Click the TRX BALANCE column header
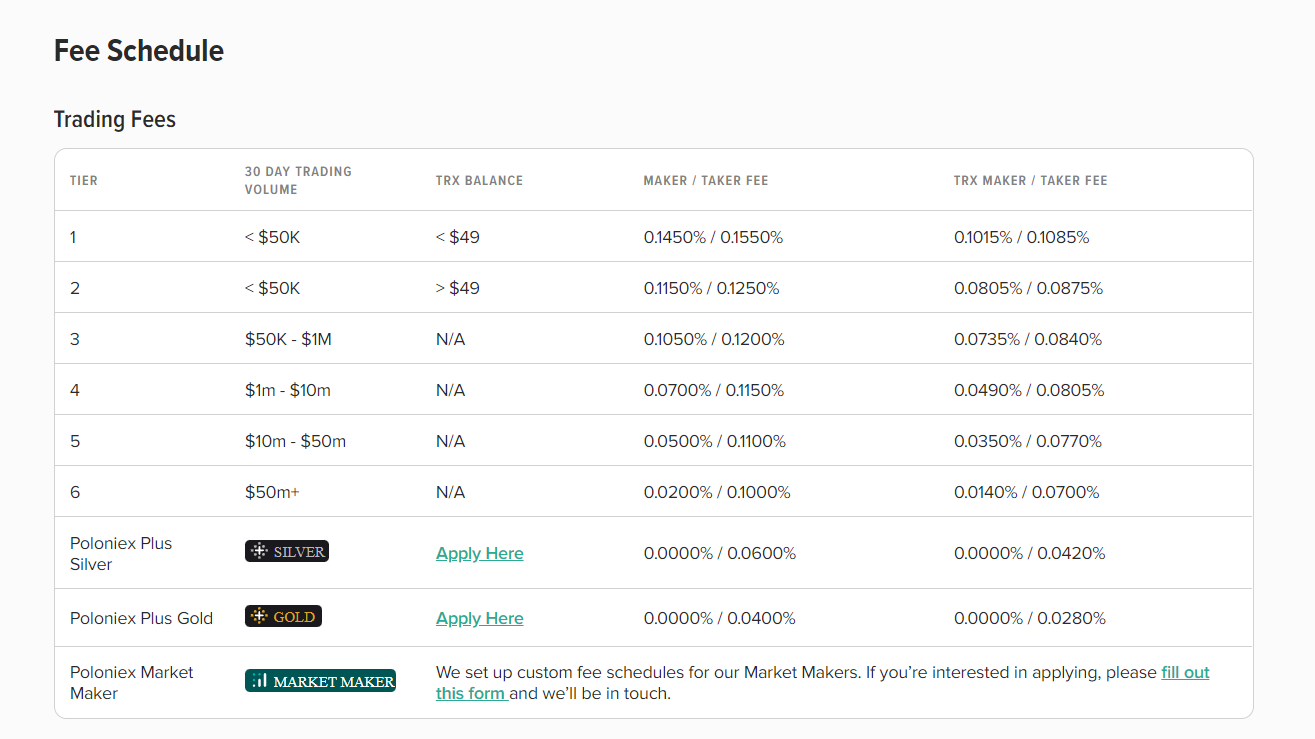 pyautogui.click(x=479, y=181)
